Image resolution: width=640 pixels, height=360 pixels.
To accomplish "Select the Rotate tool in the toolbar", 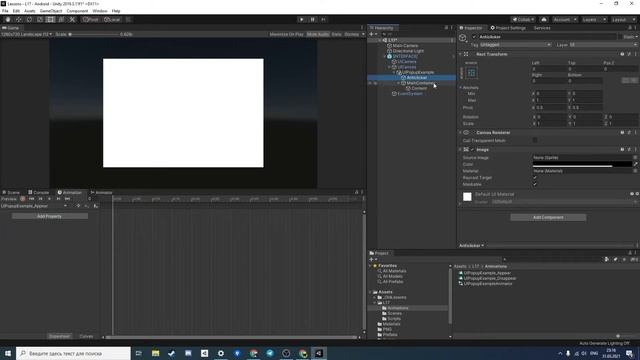I will coord(29,20).
